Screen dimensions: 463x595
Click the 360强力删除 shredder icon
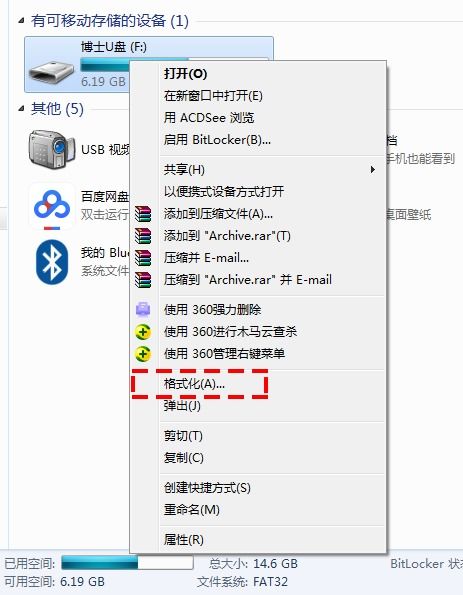click(x=143, y=310)
